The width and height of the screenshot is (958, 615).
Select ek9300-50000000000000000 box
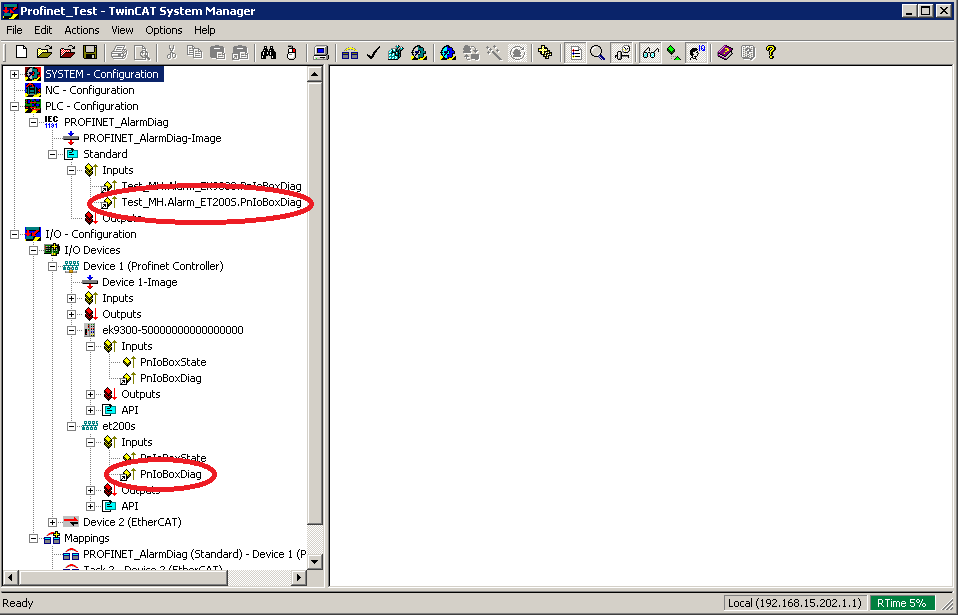pyautogui.click(x=173, y=330)
